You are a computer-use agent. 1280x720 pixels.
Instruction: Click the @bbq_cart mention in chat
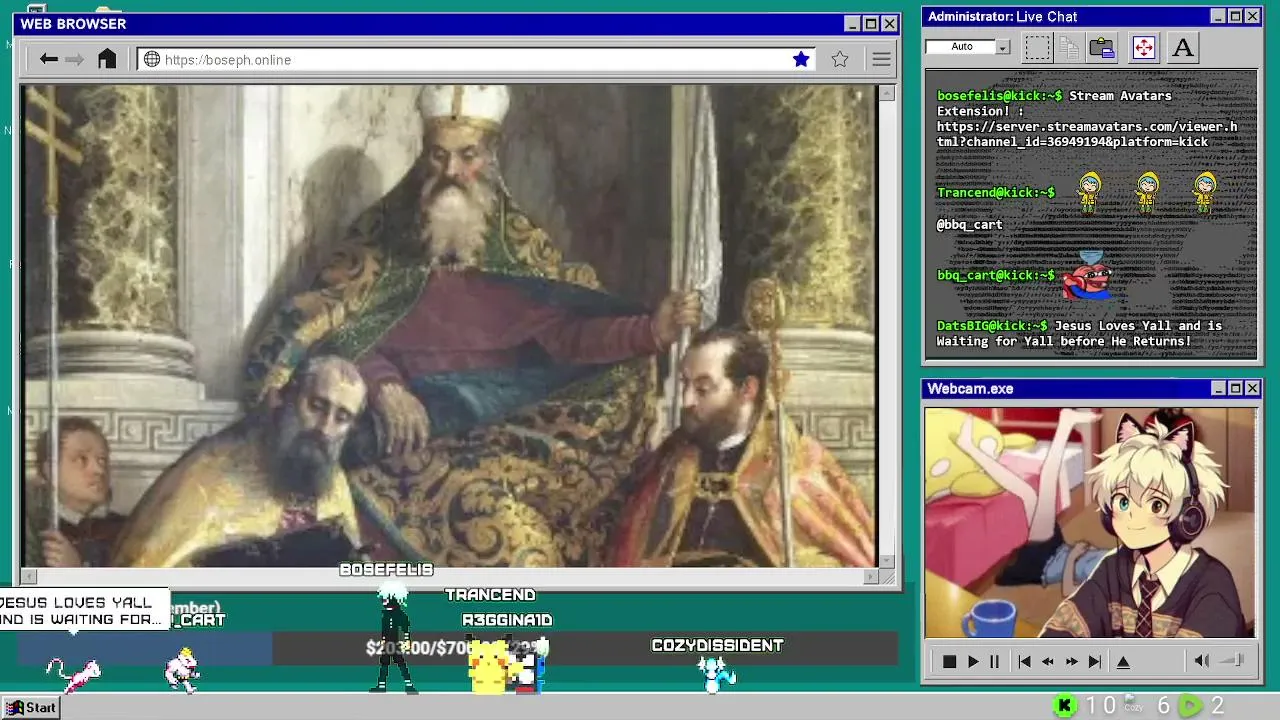(969, 225)
